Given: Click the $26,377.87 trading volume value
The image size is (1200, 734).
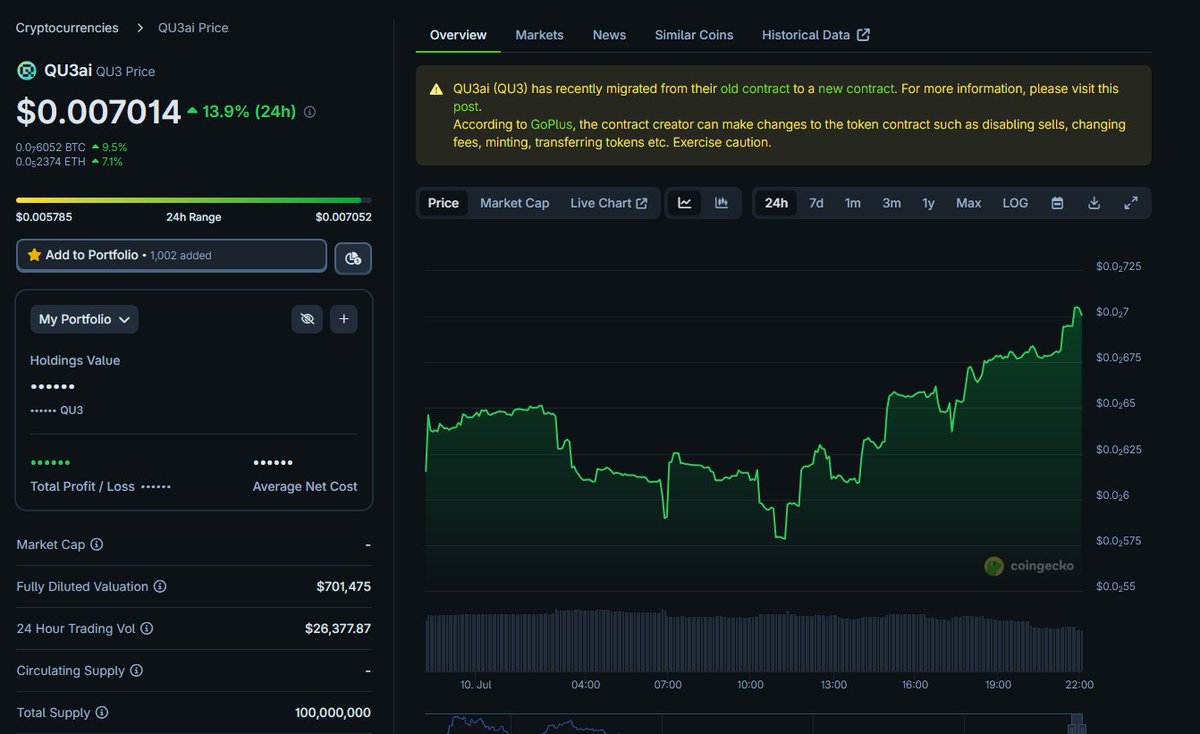Looking at the screenshot, I should point(338,629).
